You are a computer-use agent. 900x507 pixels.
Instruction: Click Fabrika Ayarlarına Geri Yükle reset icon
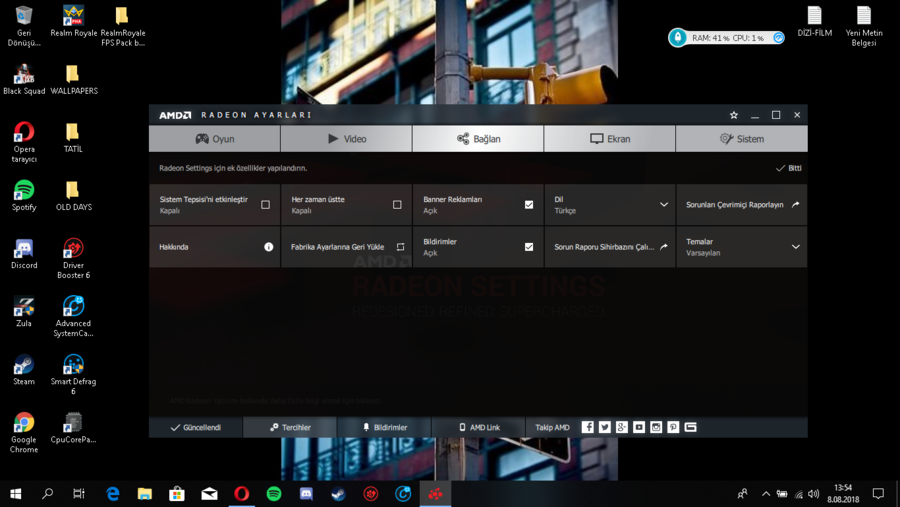point(401,247)
